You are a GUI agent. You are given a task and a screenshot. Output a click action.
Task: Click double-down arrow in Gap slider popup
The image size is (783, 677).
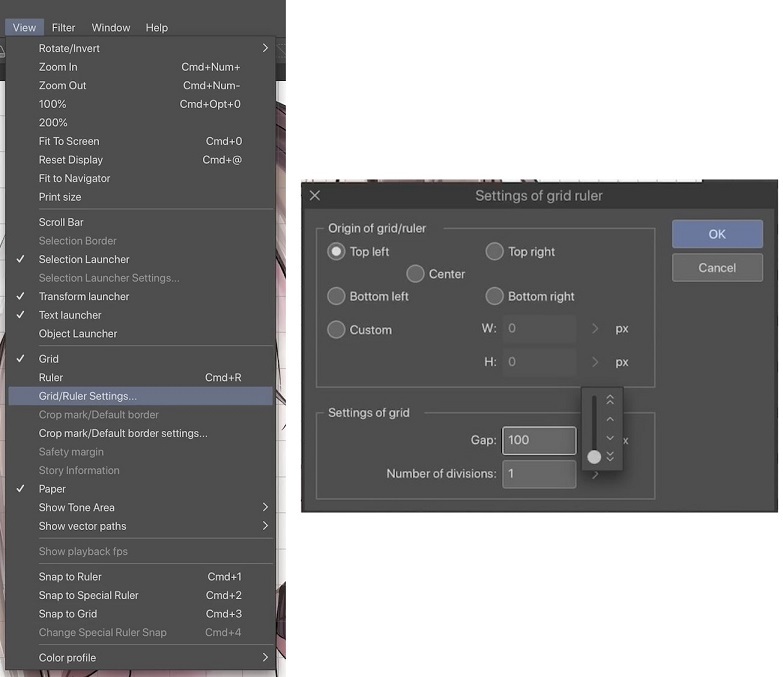(610, 456)
